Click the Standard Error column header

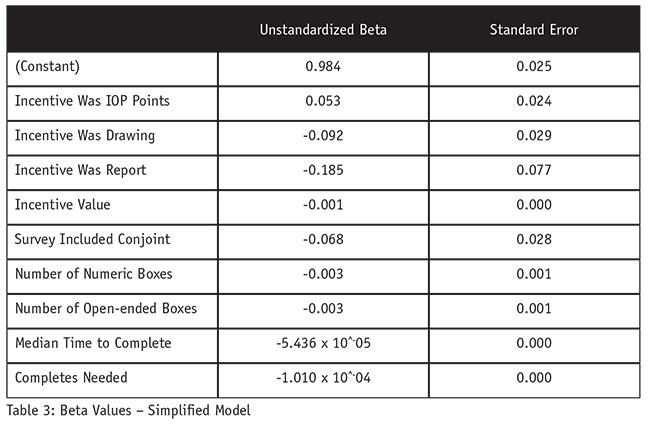click(534, 30)
